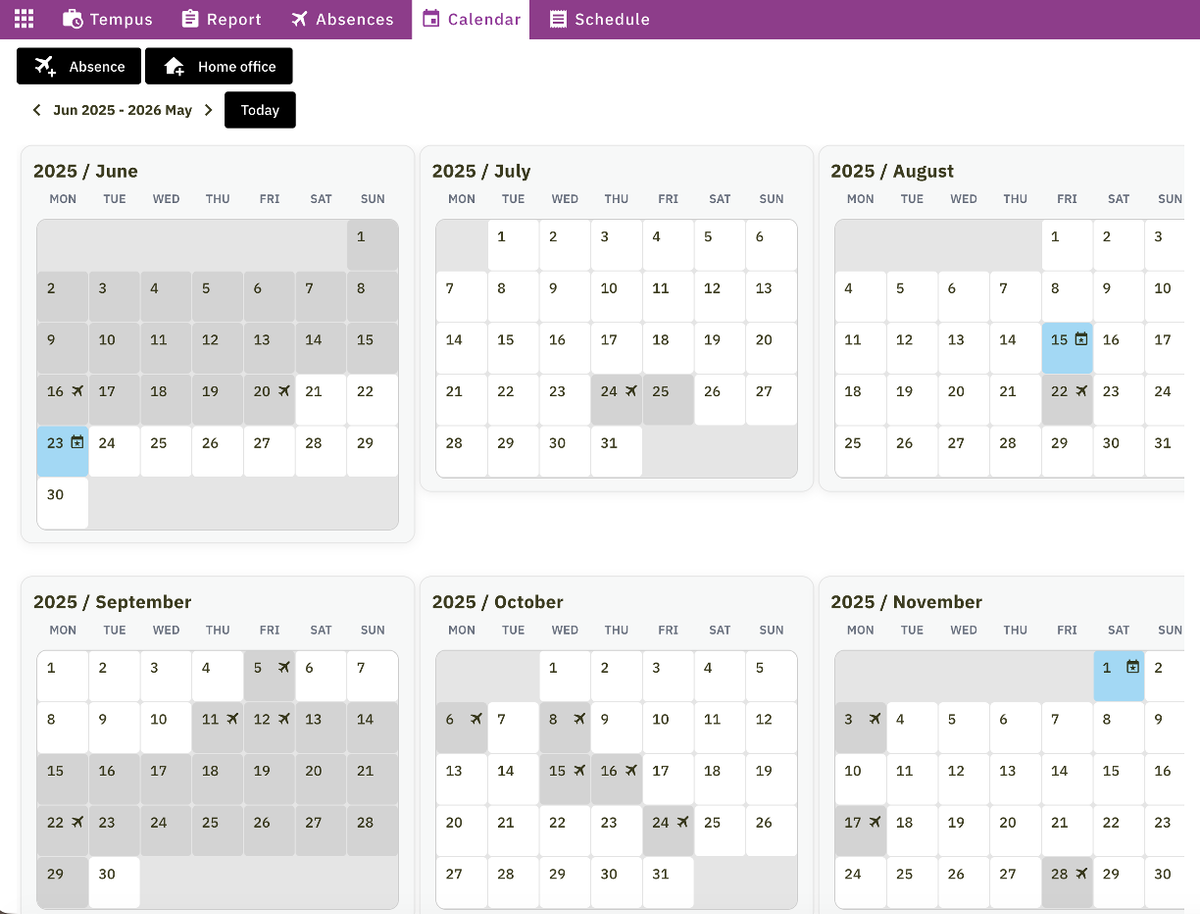
Task: Click the airplane icon on September 5
Action: click(284, 667)
